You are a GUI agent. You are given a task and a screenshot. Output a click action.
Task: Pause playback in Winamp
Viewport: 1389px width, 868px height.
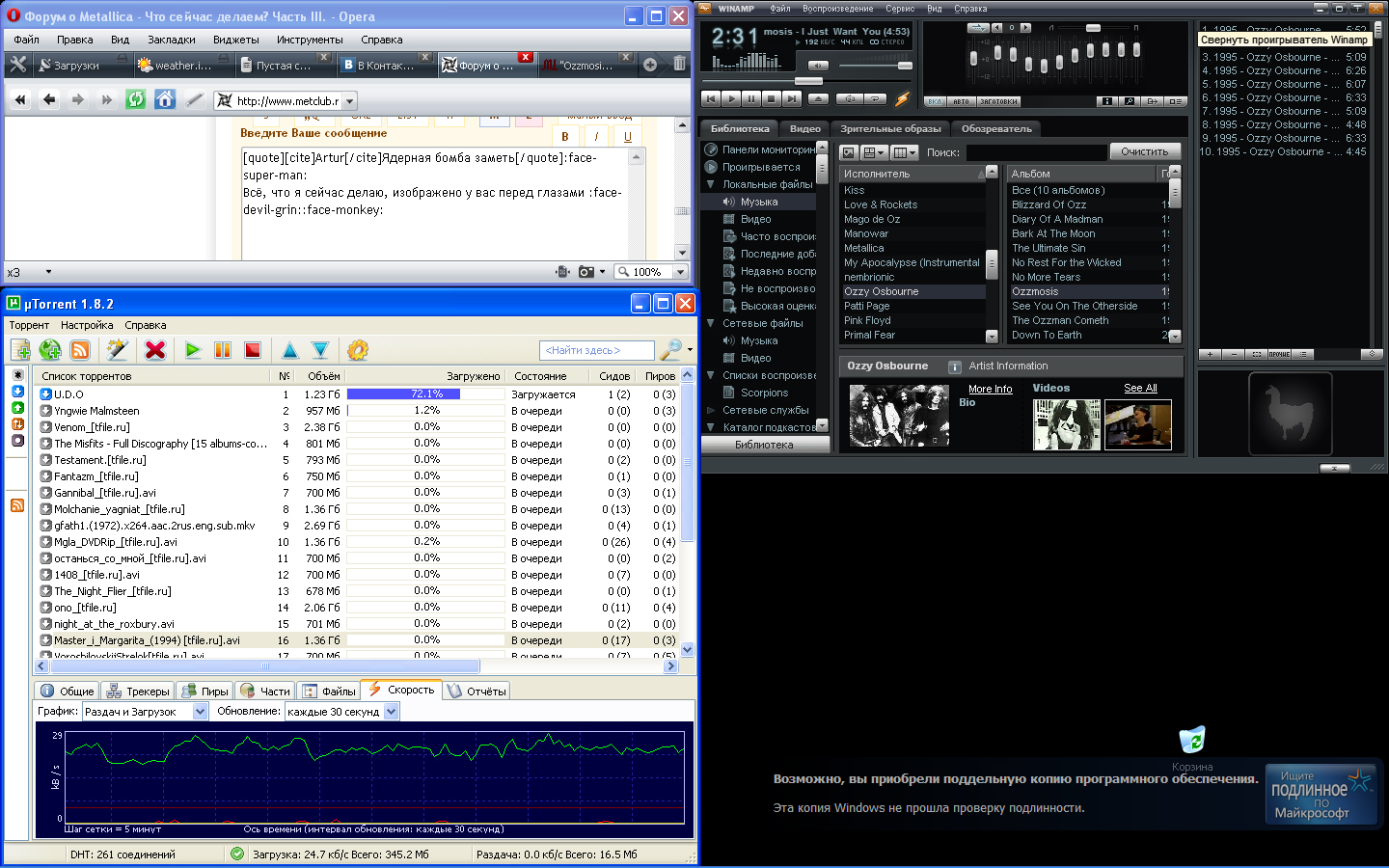point(750,98)
